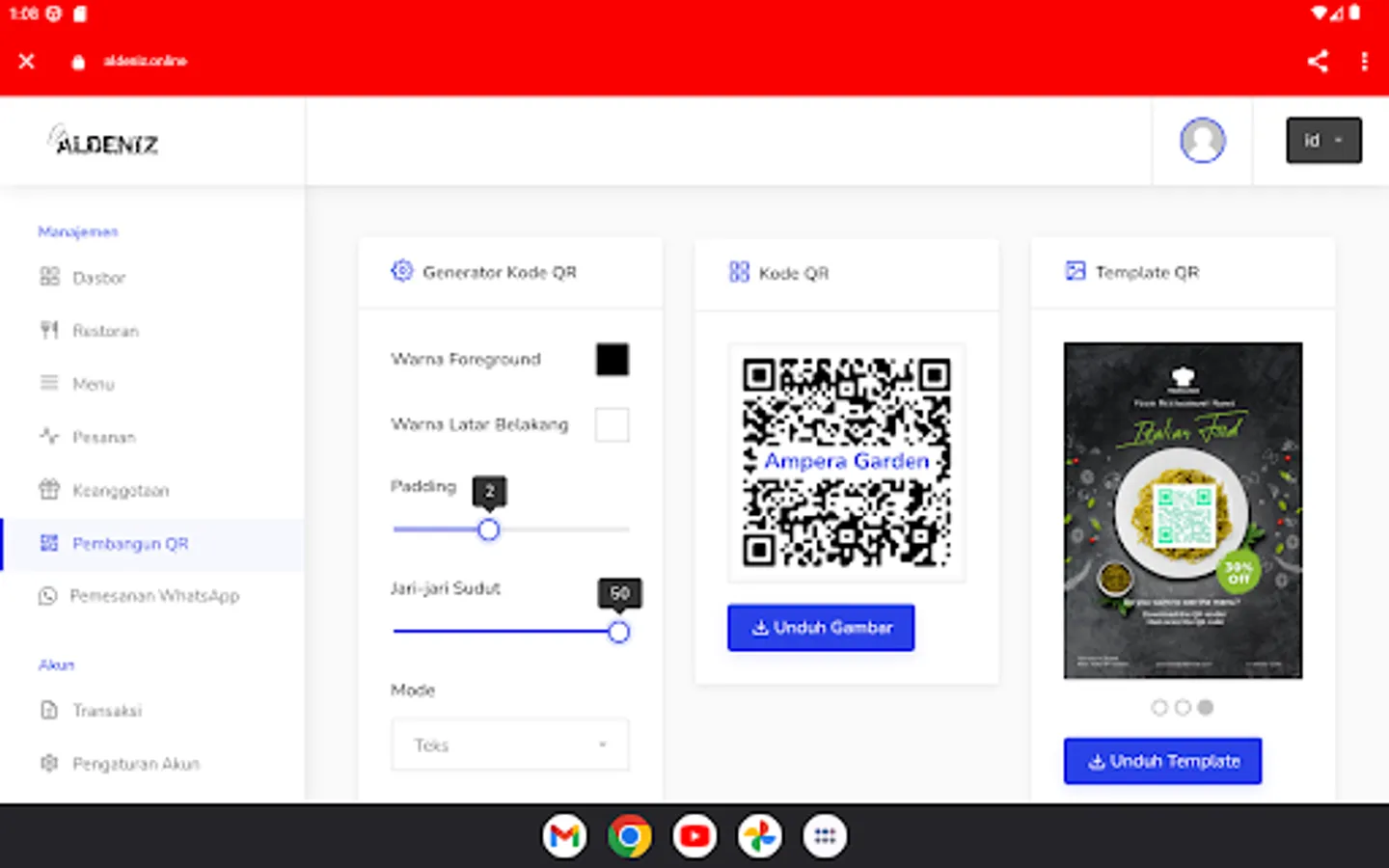
Task: Pick the black Warna Foreground color swatch
Action: coord(613,360)
